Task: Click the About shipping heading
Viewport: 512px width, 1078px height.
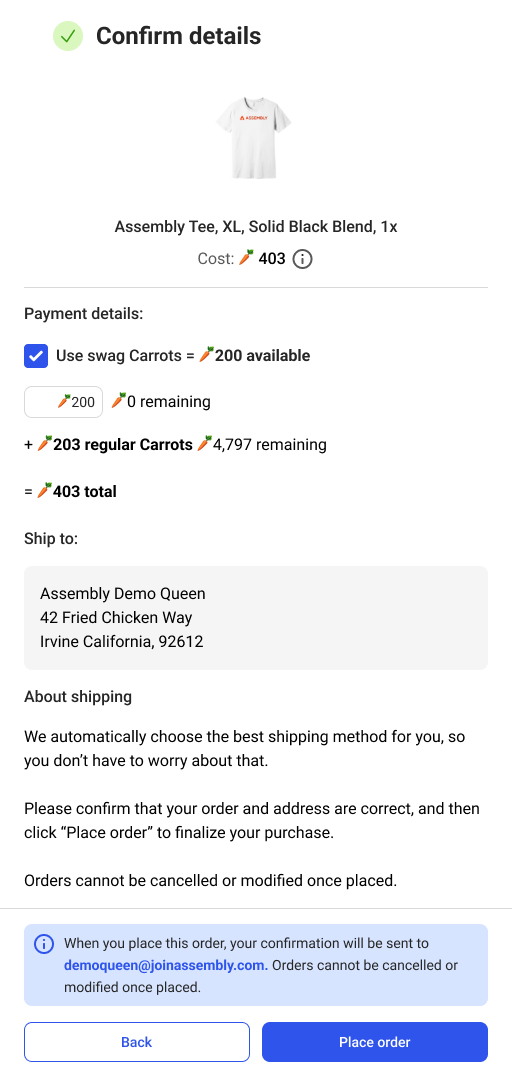Action: point(78,696)
